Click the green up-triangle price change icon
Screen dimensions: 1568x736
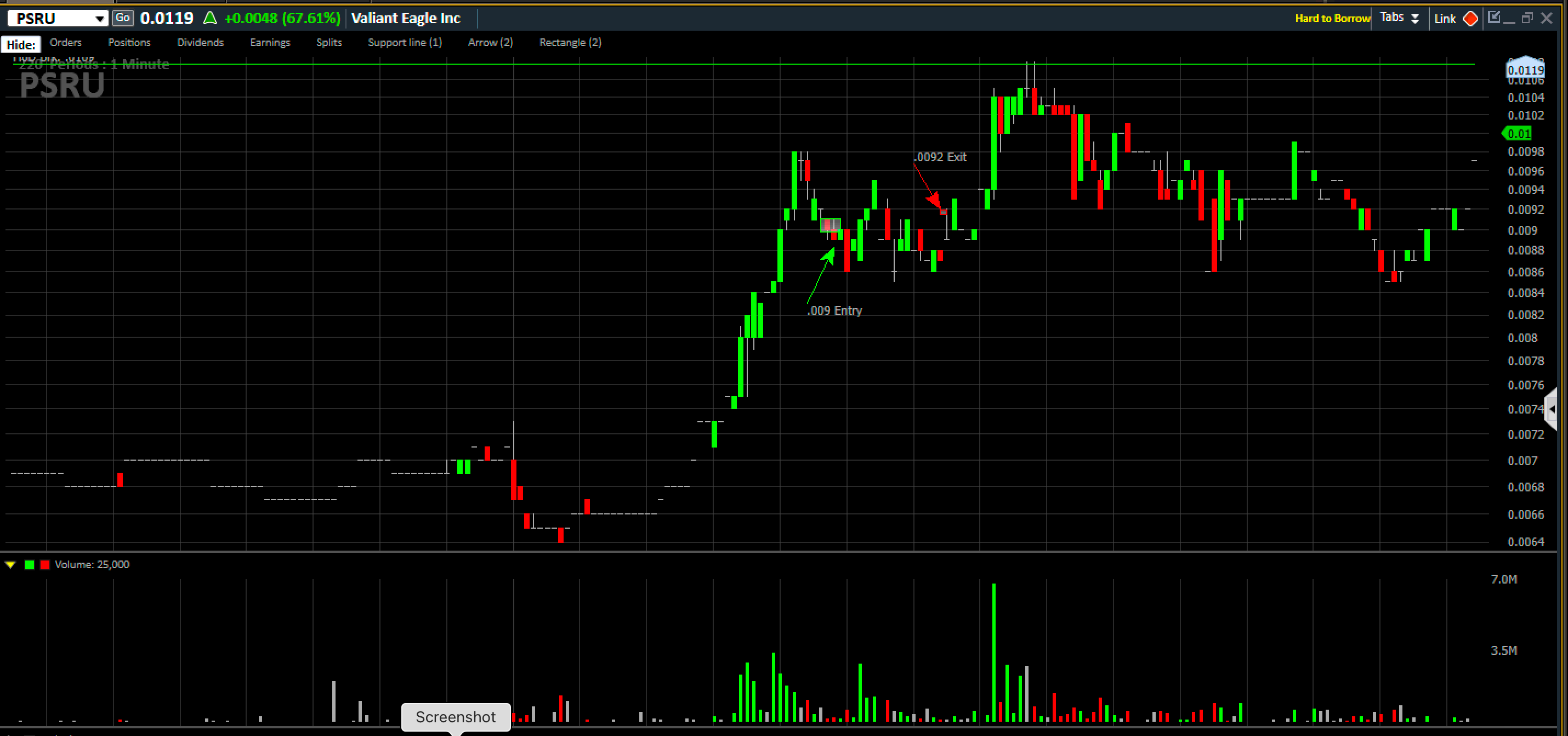click(210, 18)
